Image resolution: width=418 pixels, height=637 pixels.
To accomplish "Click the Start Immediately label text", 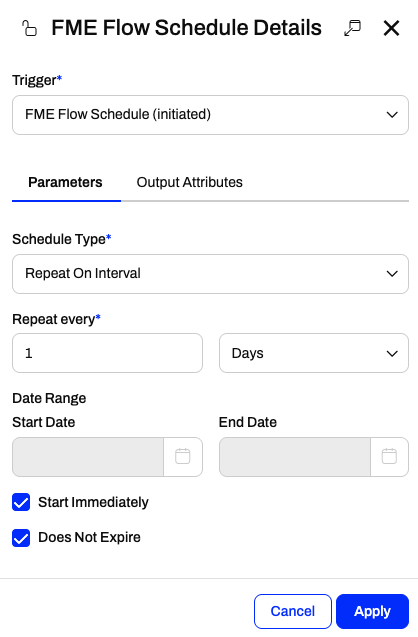I will coord(93,502).
